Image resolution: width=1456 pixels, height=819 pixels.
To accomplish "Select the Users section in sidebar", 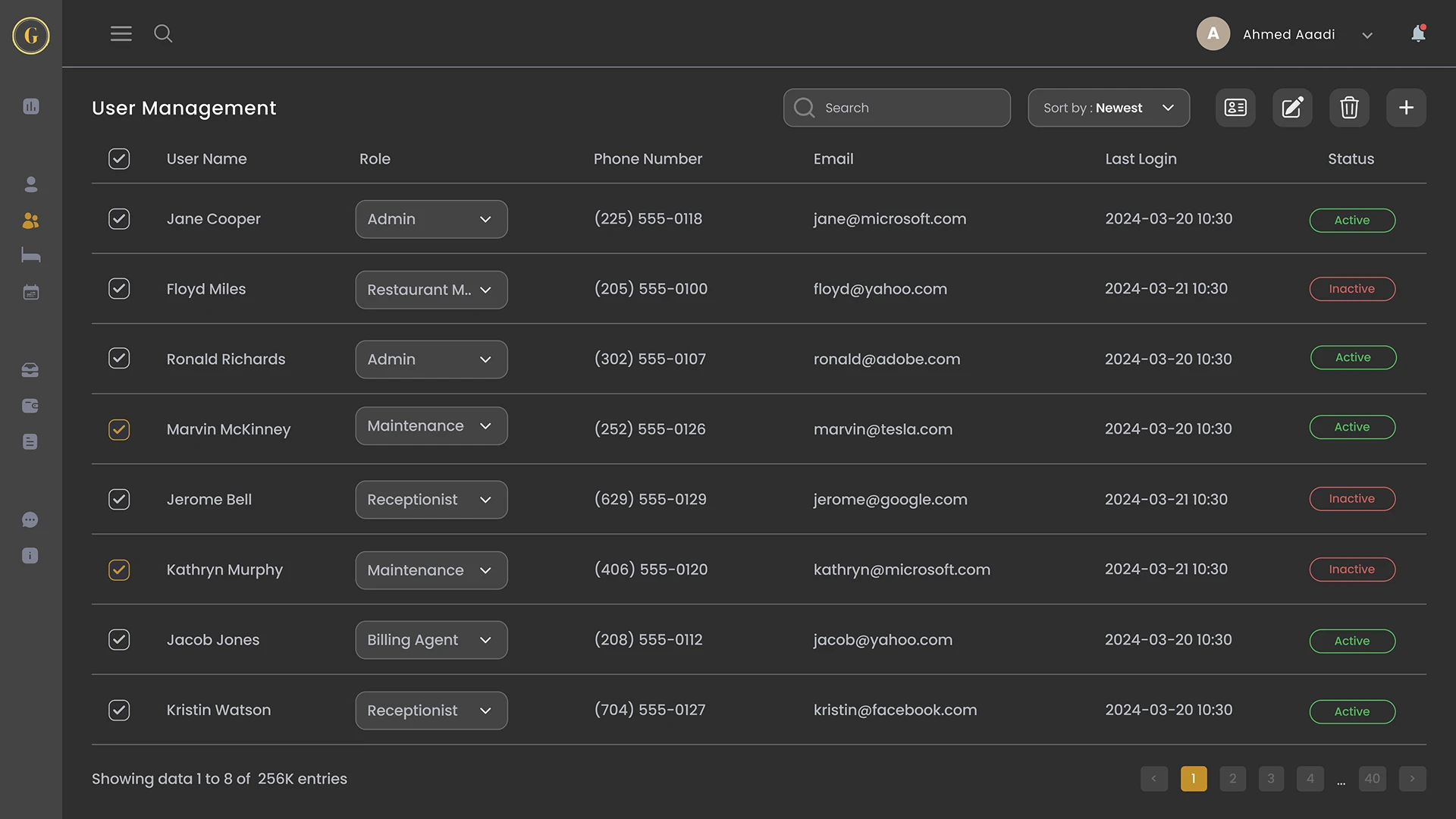I will pos(30,221).
